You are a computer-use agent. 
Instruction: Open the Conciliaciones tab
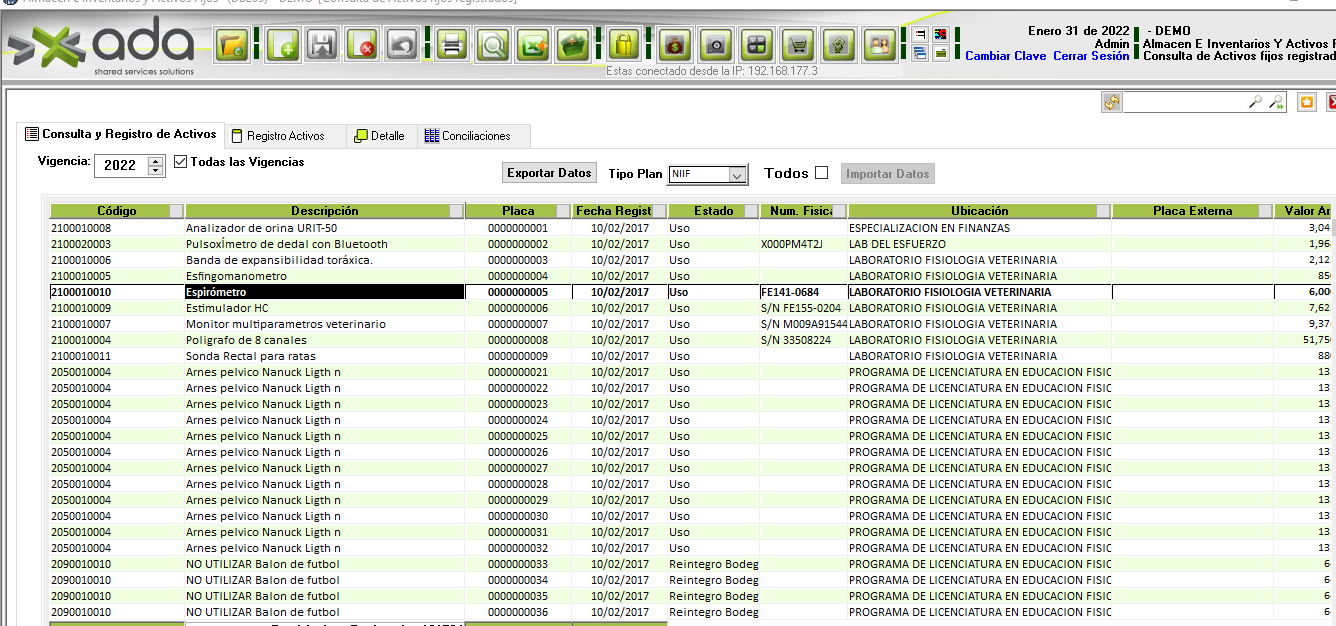click(475, 136)
